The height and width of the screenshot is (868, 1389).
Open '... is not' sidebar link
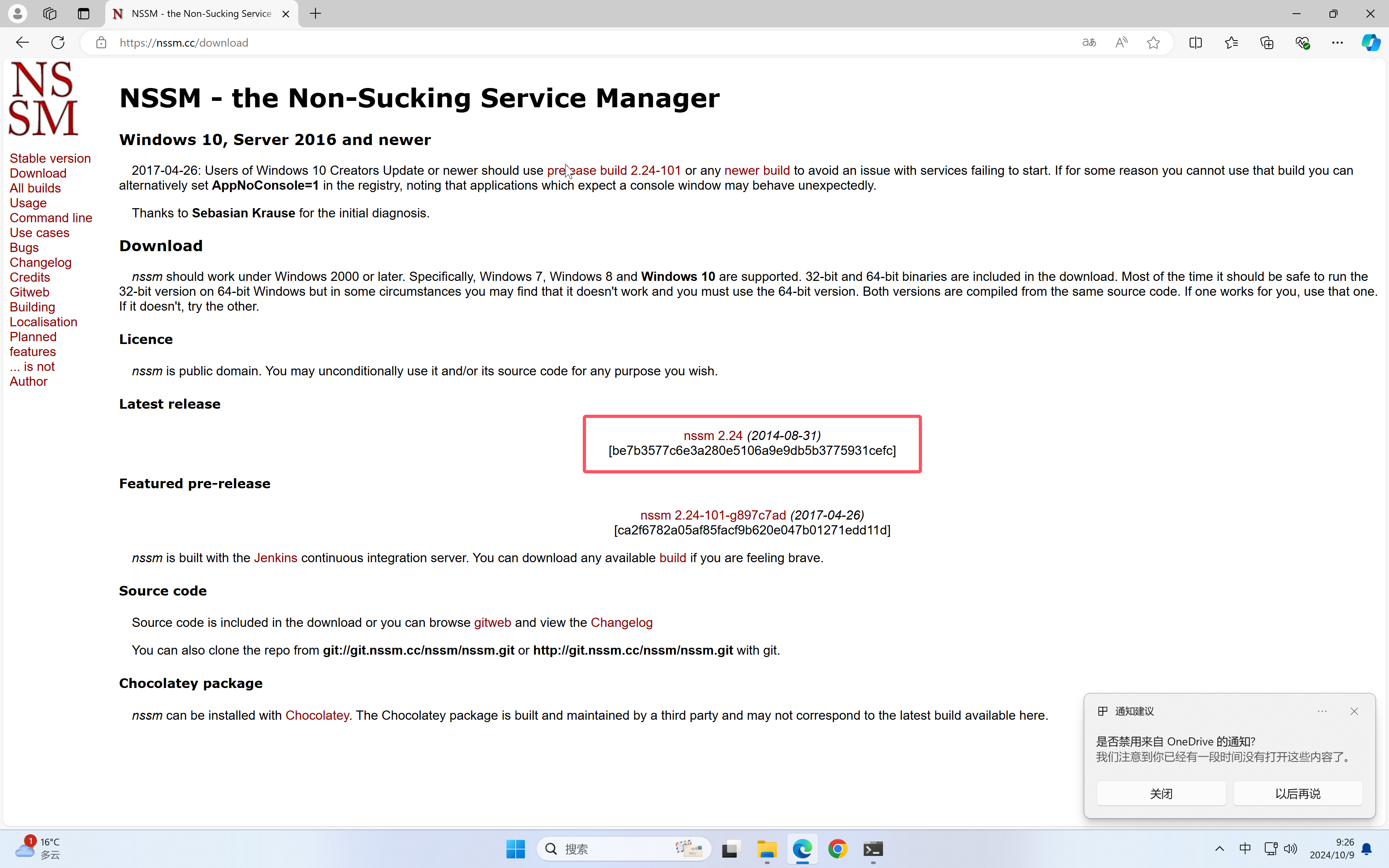(32, 367)
